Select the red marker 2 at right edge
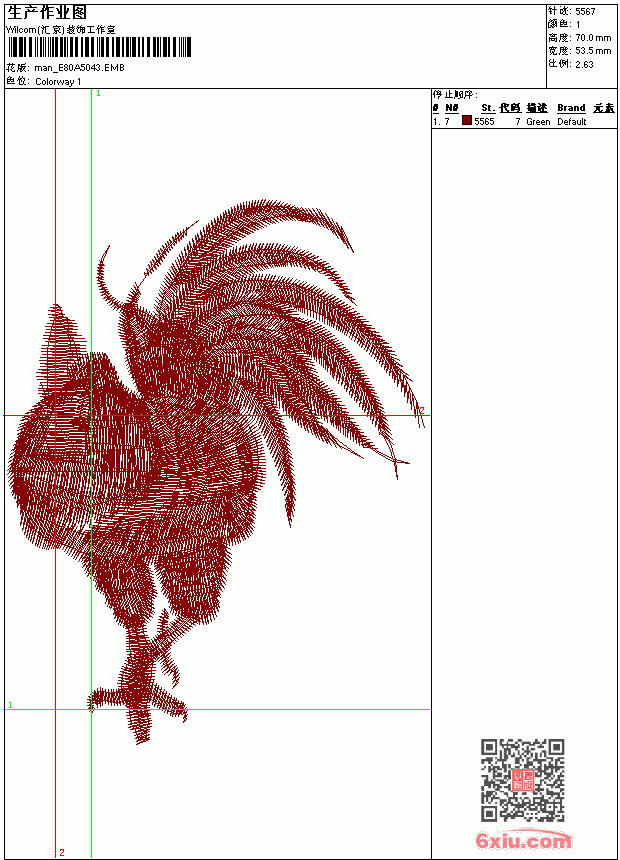620x860 pixels. [422, 410]
